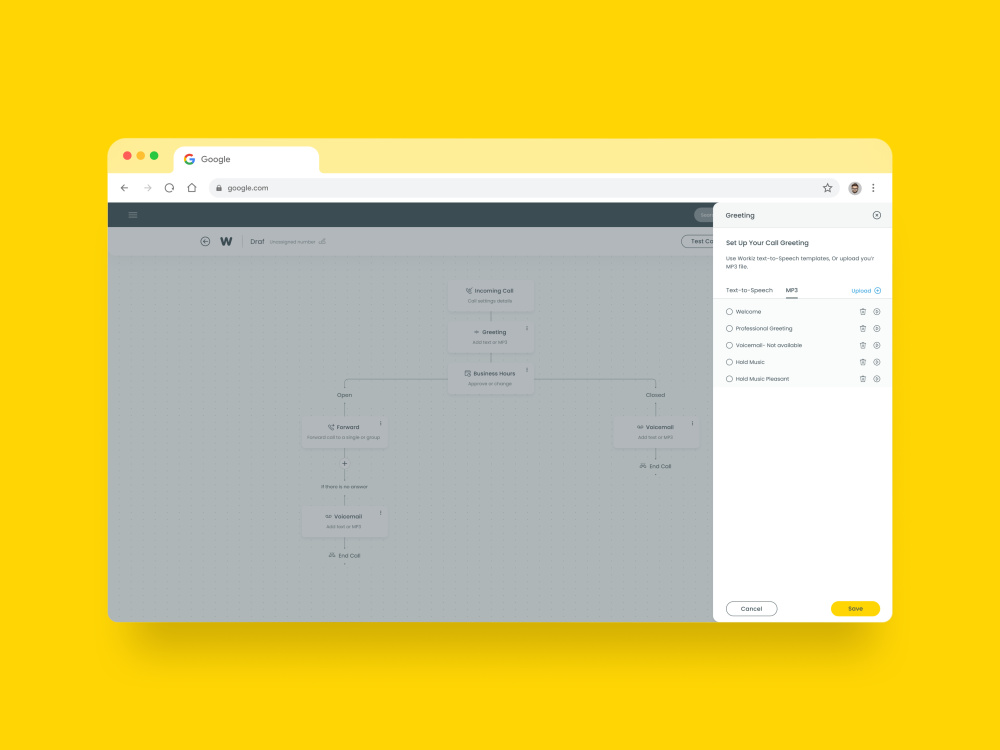This screenshot has height=750, width=1000.
Task: Delete the Hold Music Pleasant file
Action: tap(862, 379)
